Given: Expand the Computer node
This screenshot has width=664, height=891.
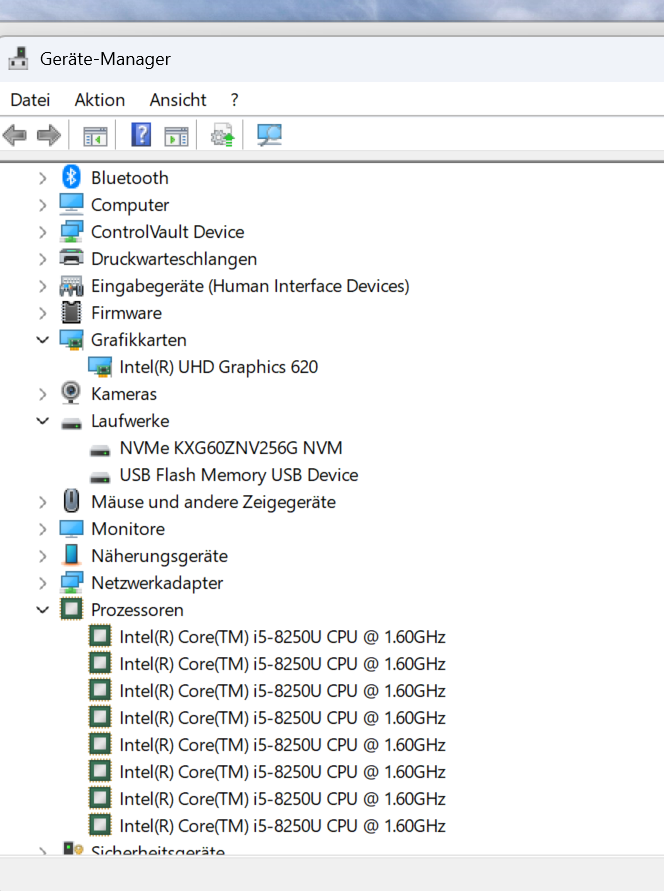Looking at the screenshot, I should (x=43, y=205).
